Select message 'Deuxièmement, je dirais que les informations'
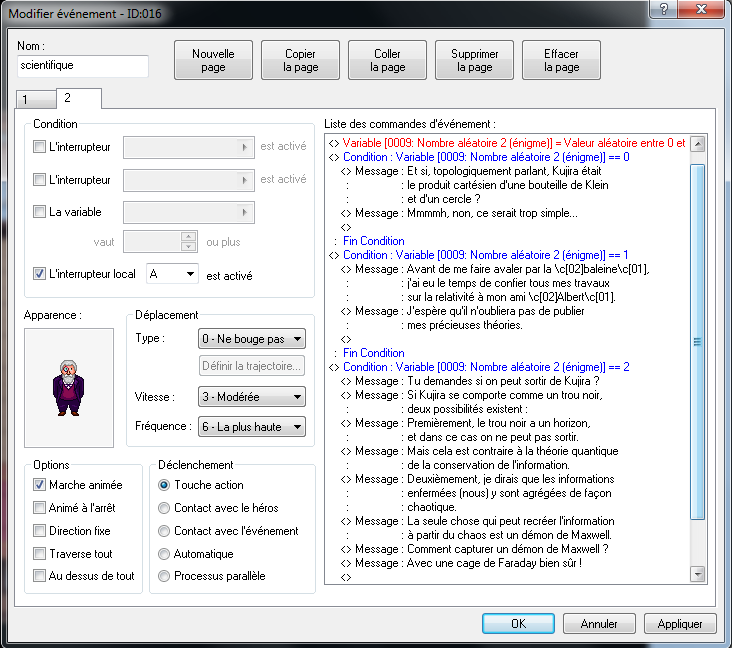Image resolution: width=732 pixels, height=648 pixels. (x=478, y=479)
